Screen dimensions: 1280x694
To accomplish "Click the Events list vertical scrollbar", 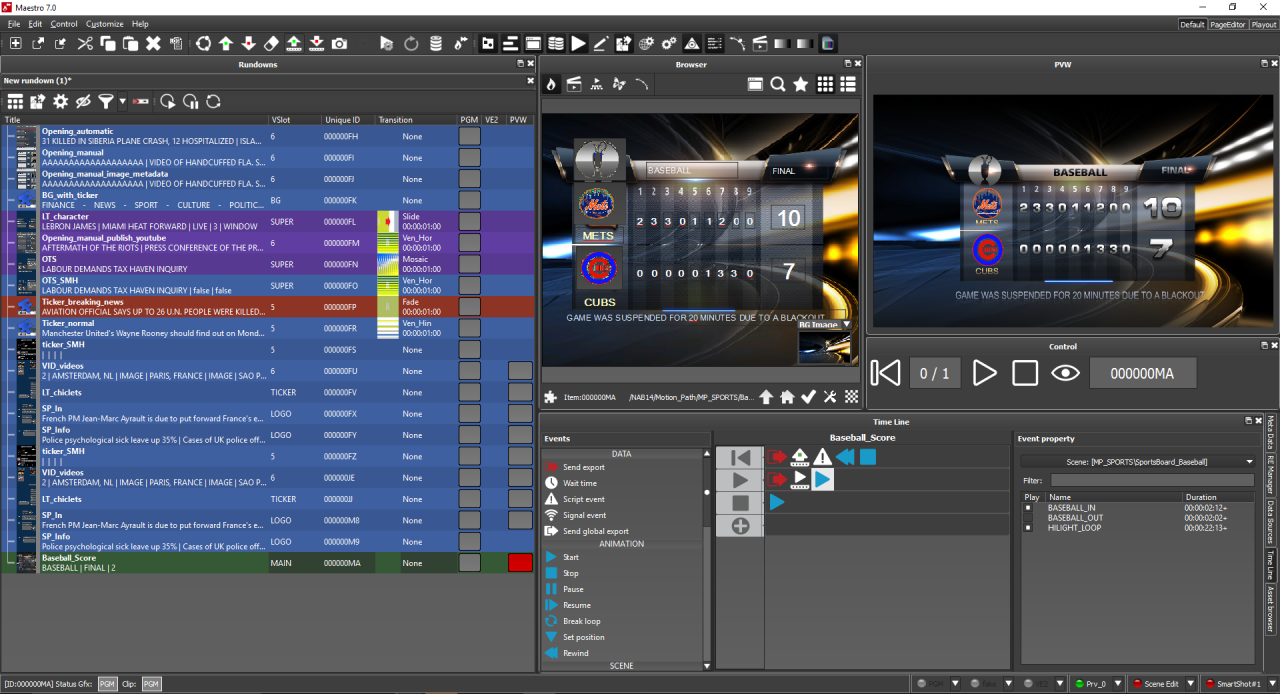I will pos(708,558).
